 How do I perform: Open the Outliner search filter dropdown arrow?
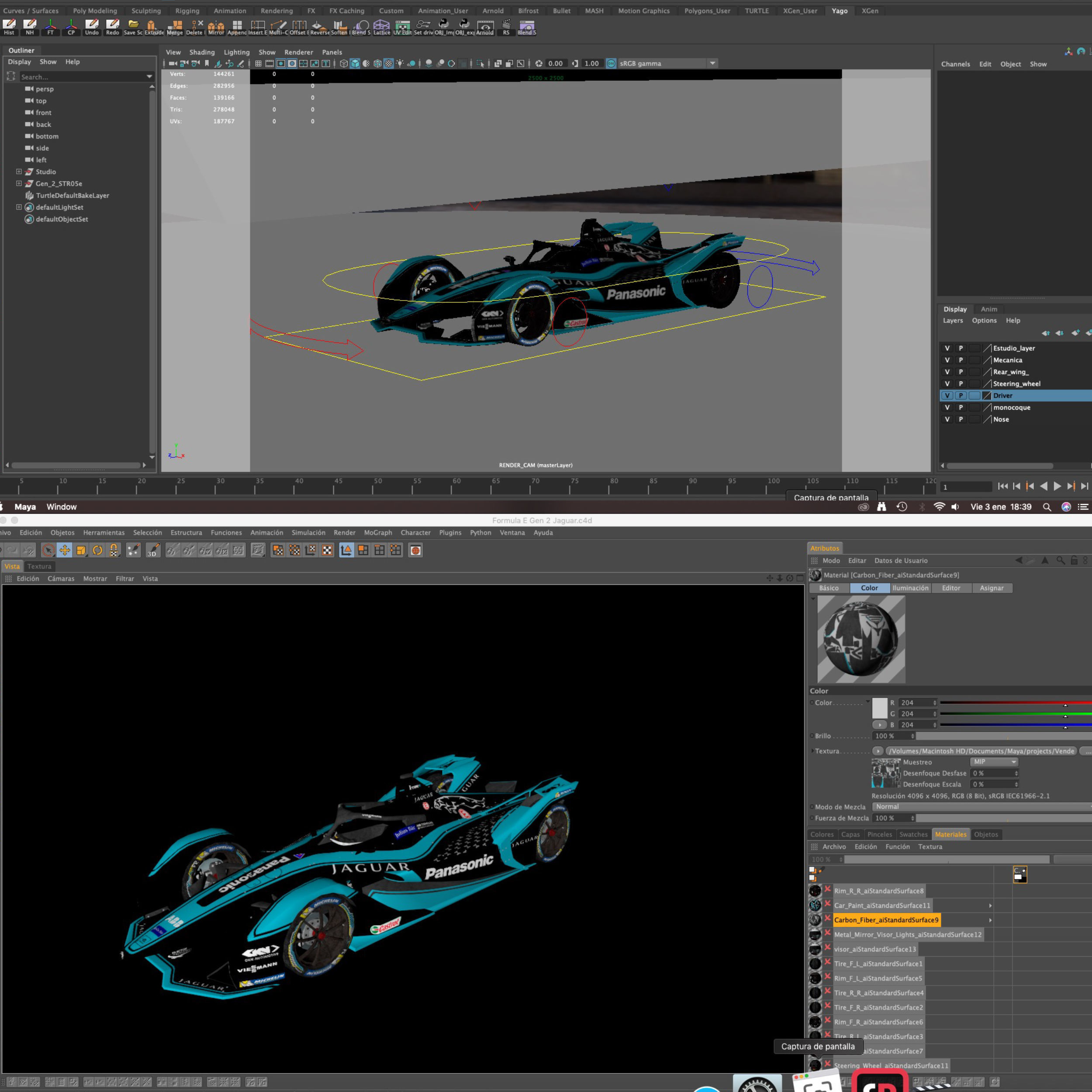[x=149, y=76]
